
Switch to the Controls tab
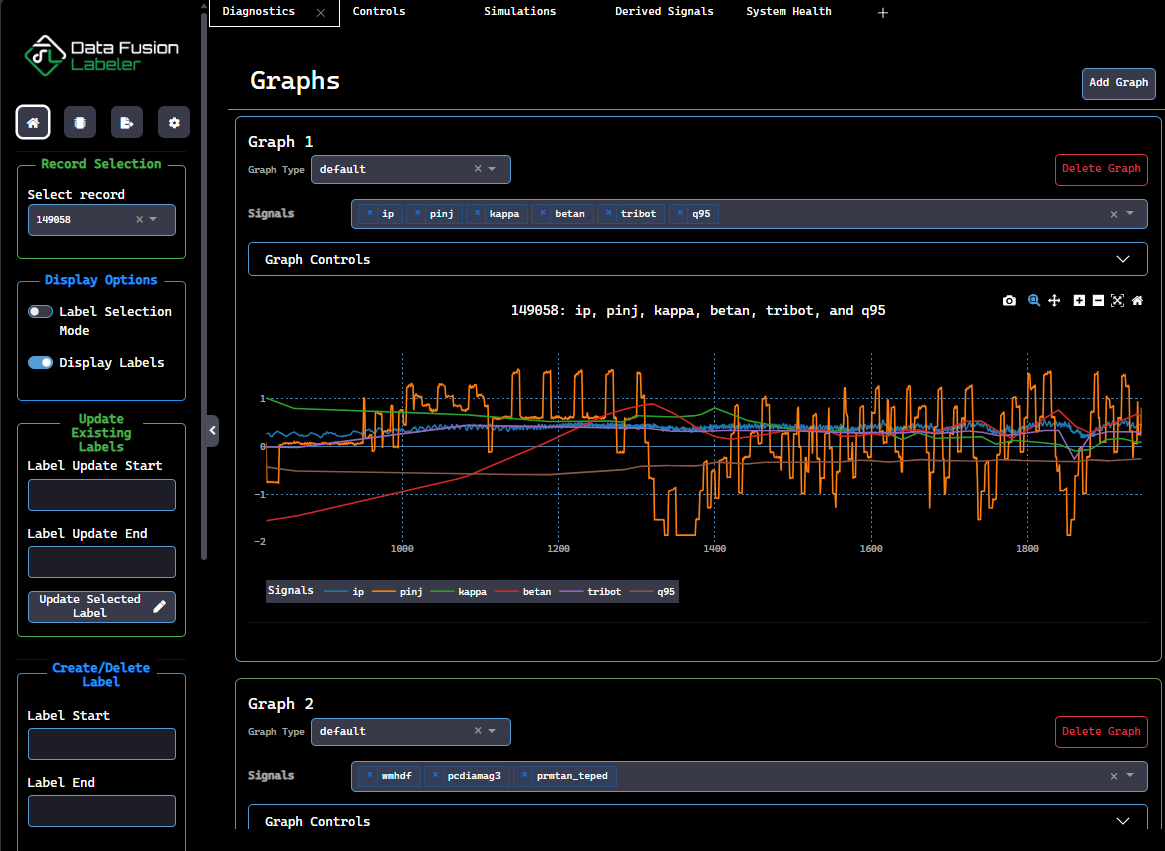point(378,12)
